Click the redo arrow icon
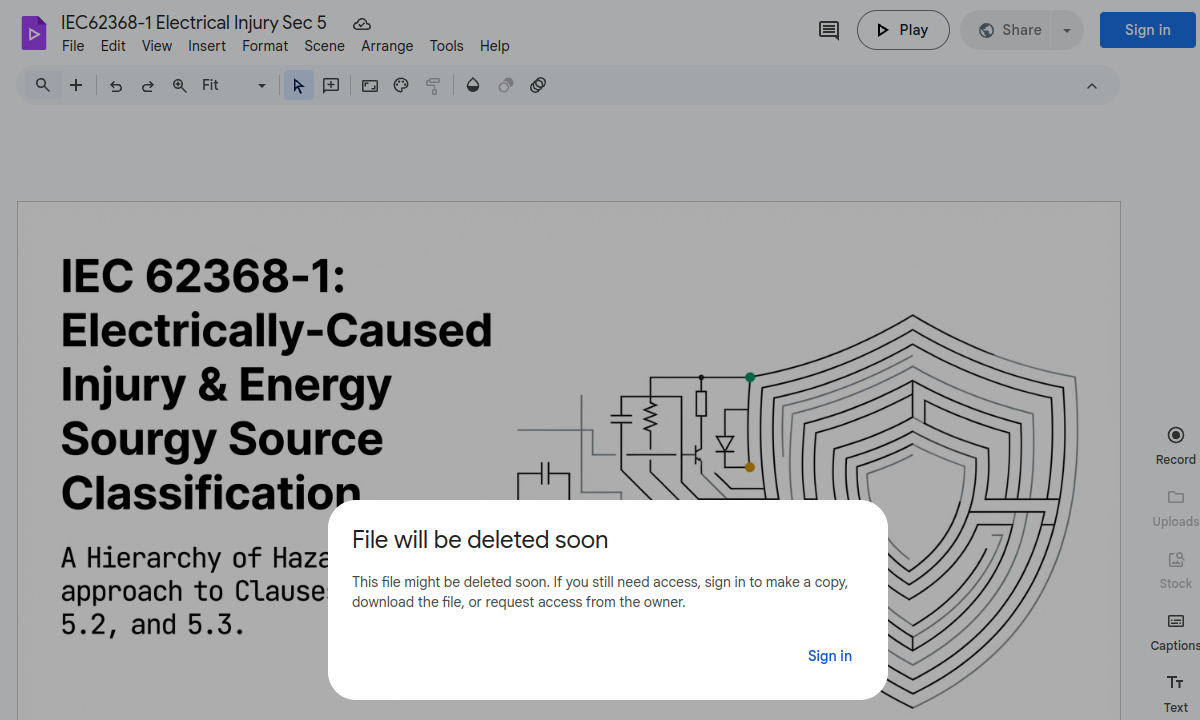1200x720 pixels. point(148,86)
